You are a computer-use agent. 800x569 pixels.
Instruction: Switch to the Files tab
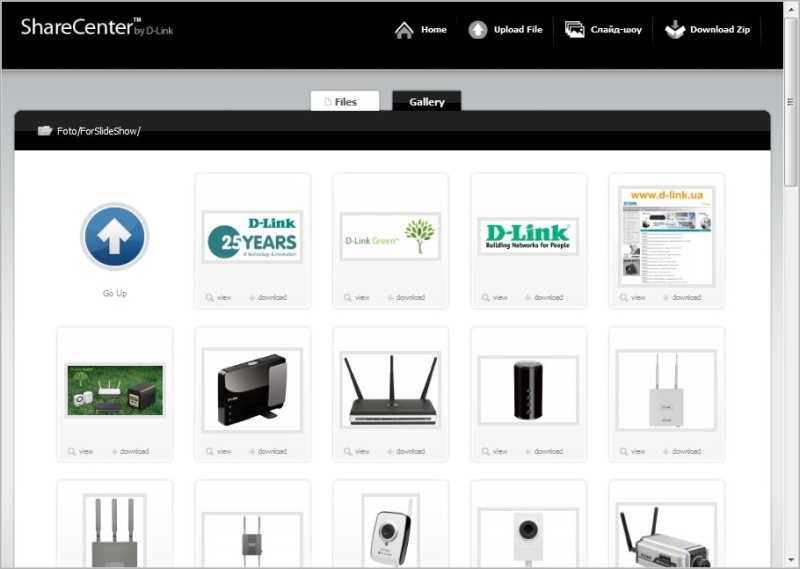click(x=345, y=101)
